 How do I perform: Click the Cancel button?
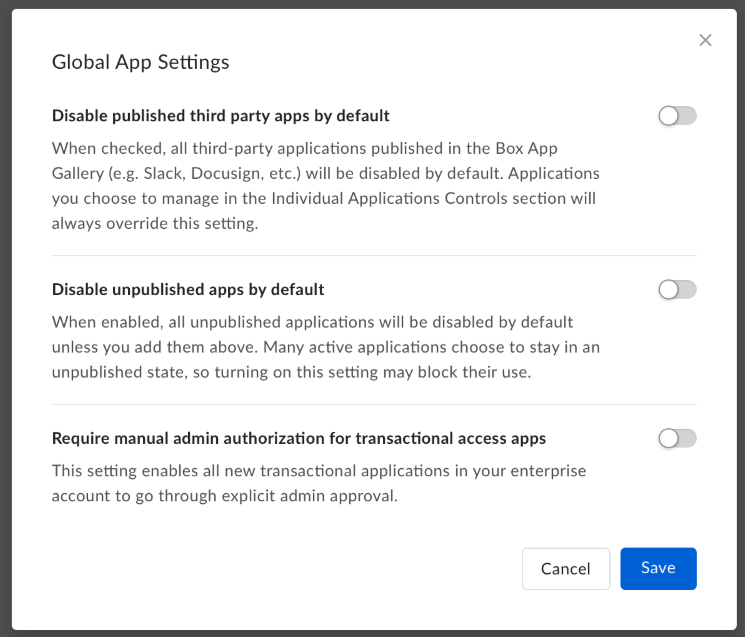click(565, 568)
